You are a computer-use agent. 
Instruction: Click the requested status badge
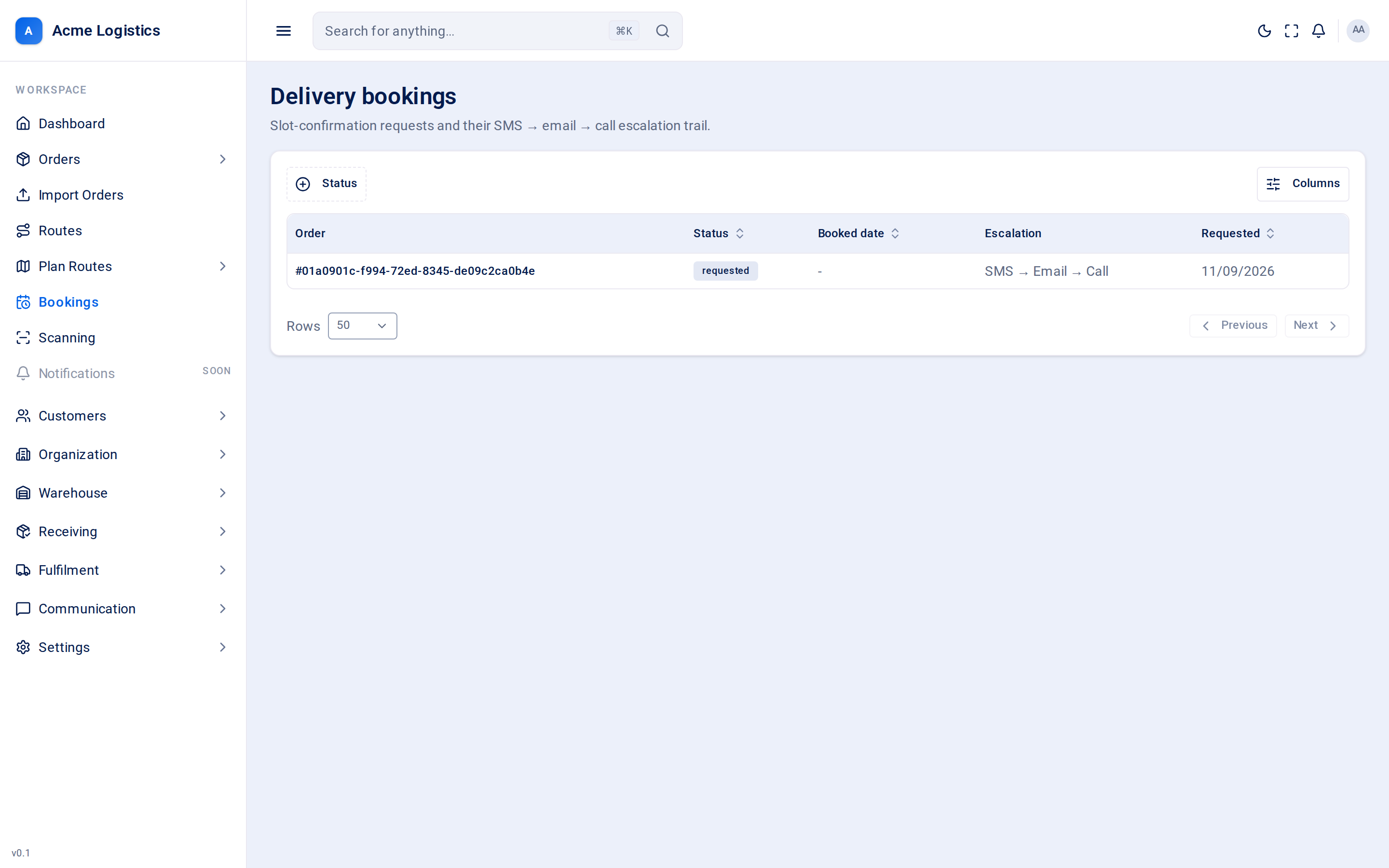click(725, 271)
